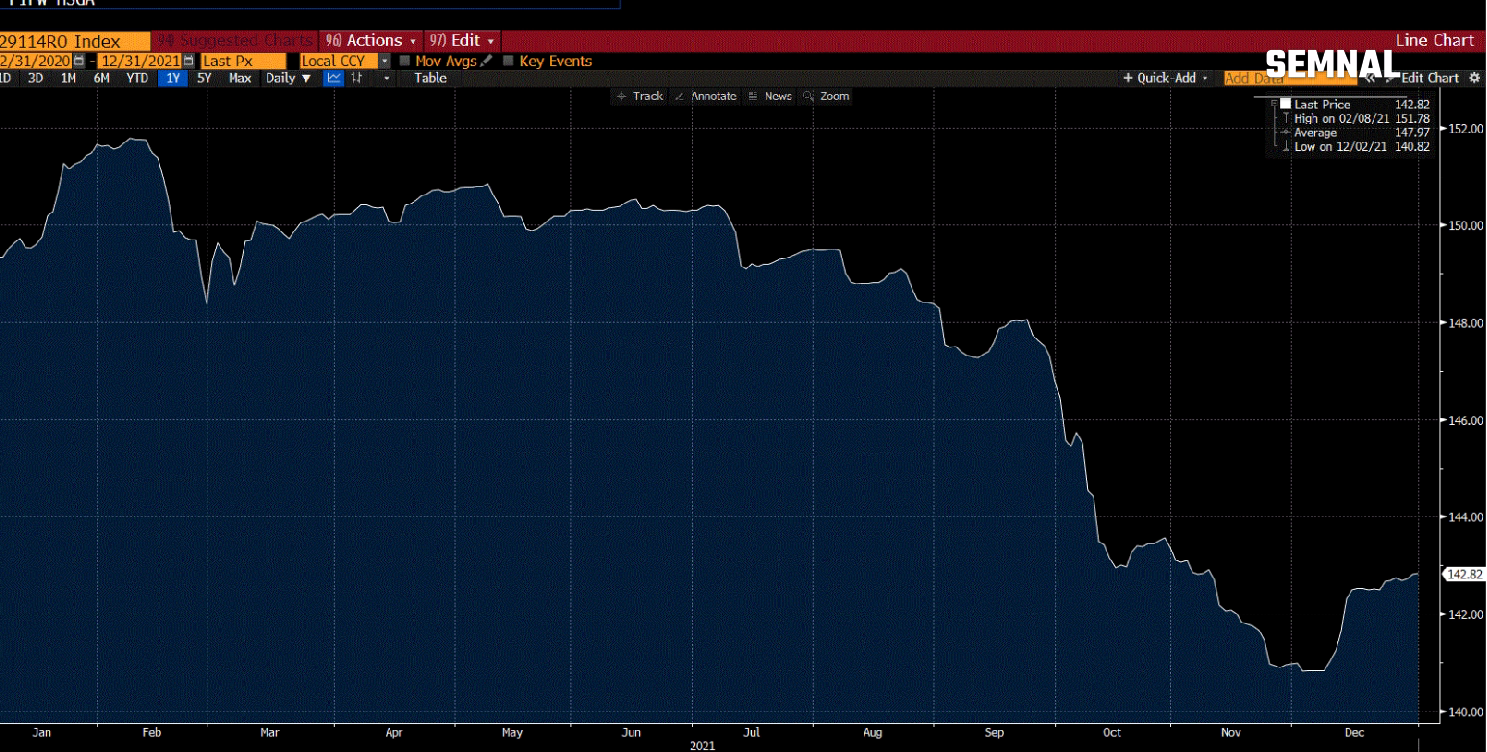Change the Daily periodicity dropdown
The height and width of the screenshot is (752, 1487).
288,78
